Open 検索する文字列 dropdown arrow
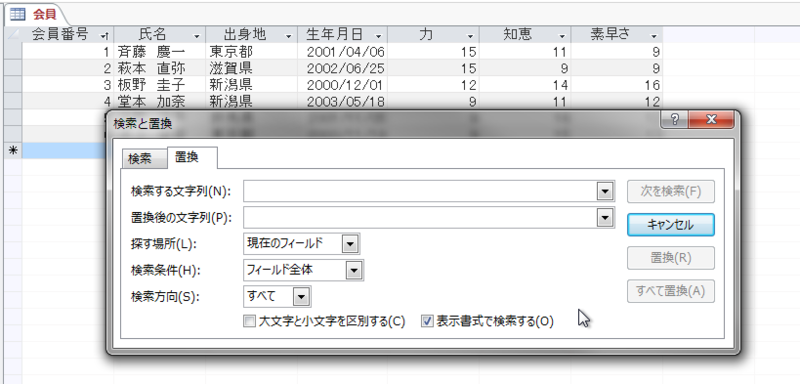The width and height of the screenshot is (800, 384). tap(605, 192)
